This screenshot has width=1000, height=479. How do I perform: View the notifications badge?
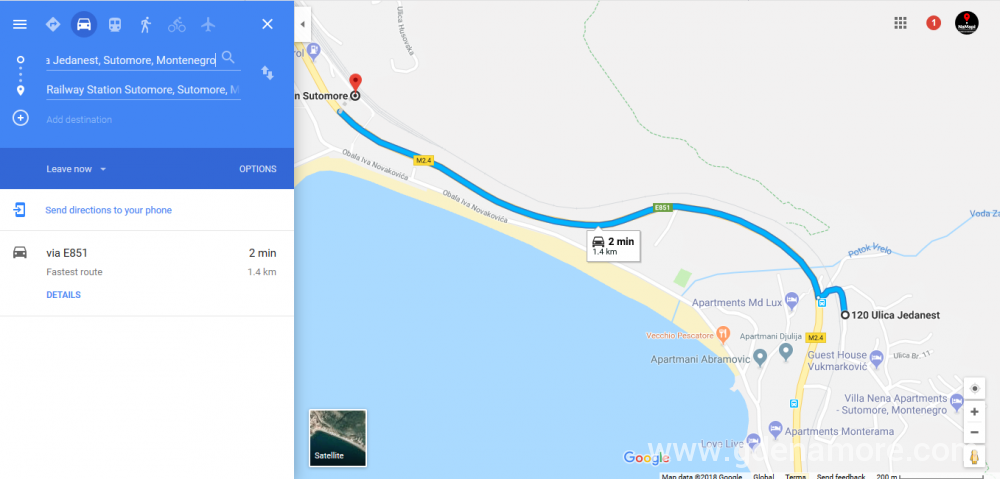[933, 24]
